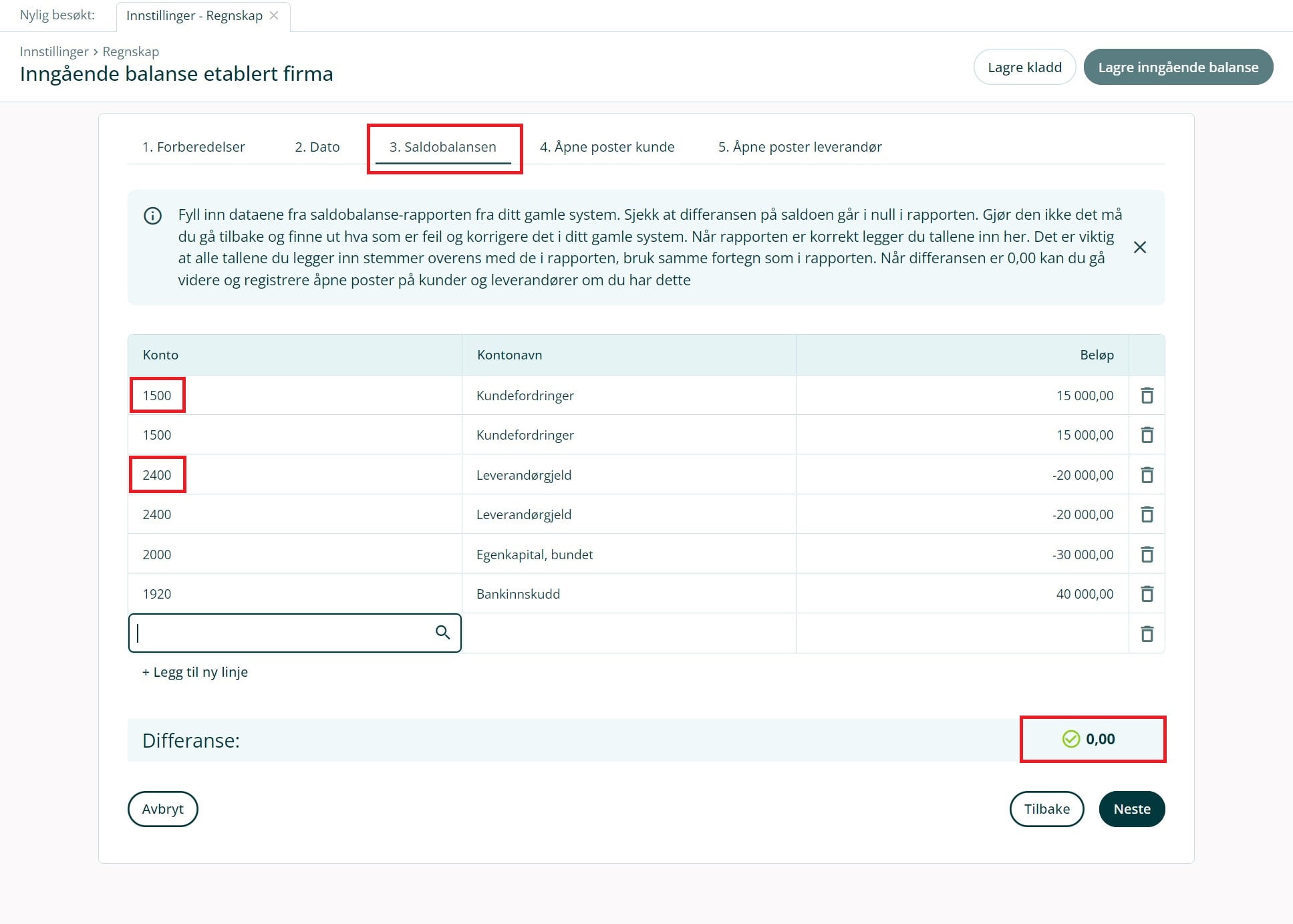
Task: Focus the empty Konto search input
Action: pos(281,633)
